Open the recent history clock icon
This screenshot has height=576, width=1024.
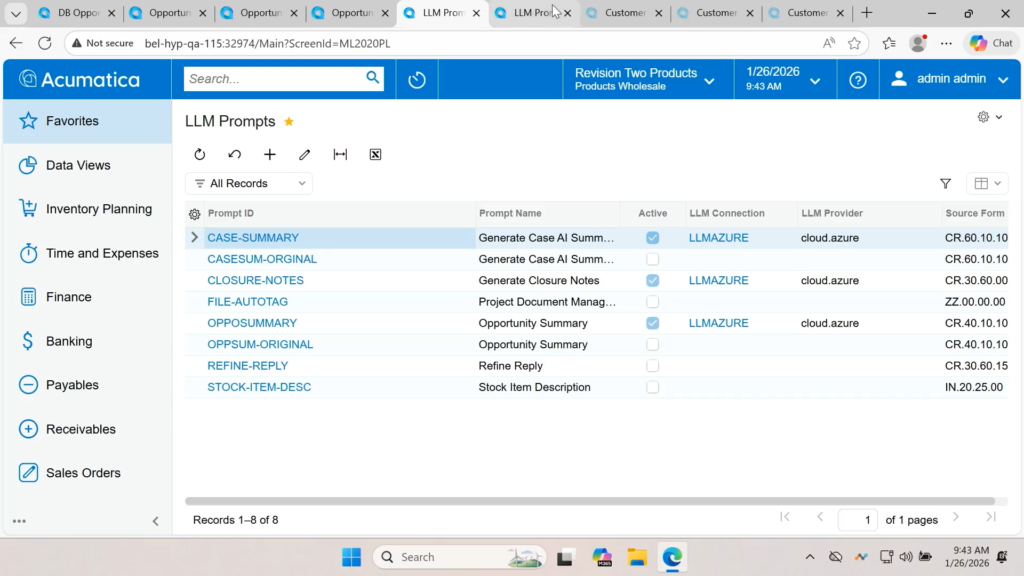pyautogui.click(x=417, y=79)
